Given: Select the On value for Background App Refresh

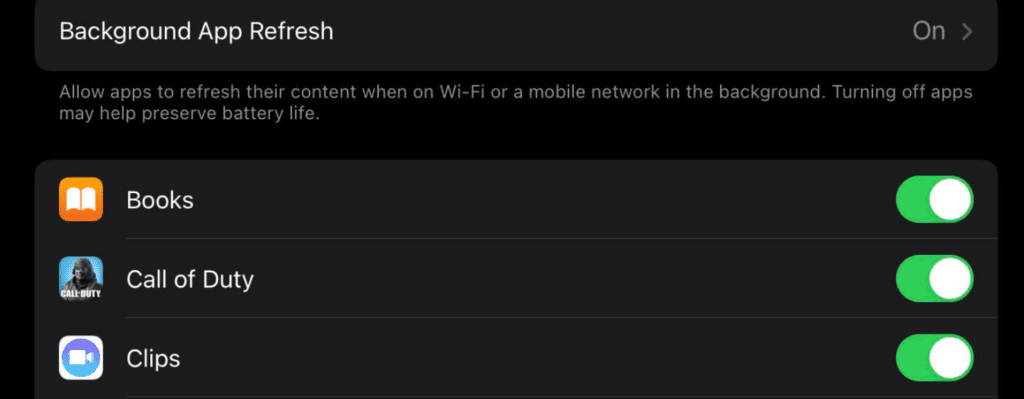Looking at the screenshot, I should tap(929, 31).
